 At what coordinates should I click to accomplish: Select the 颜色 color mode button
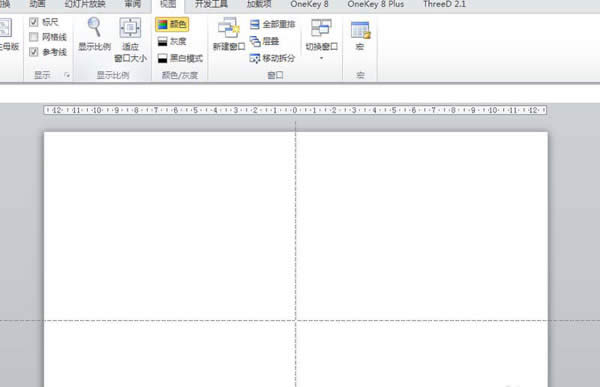click(172, 24)
